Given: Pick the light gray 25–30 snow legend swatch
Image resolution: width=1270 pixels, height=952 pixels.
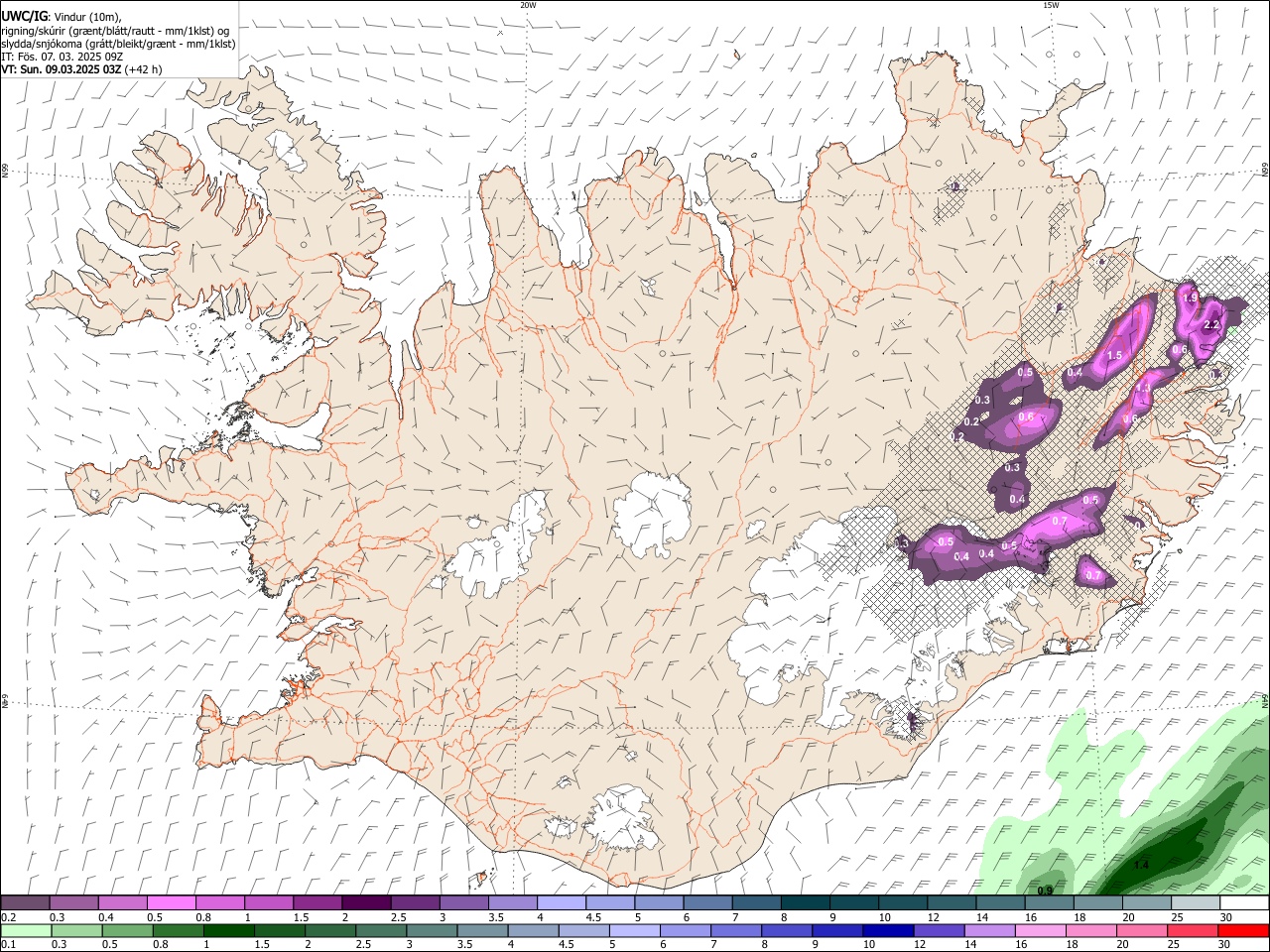Looking at the screenshot, I should point(1195,903).
